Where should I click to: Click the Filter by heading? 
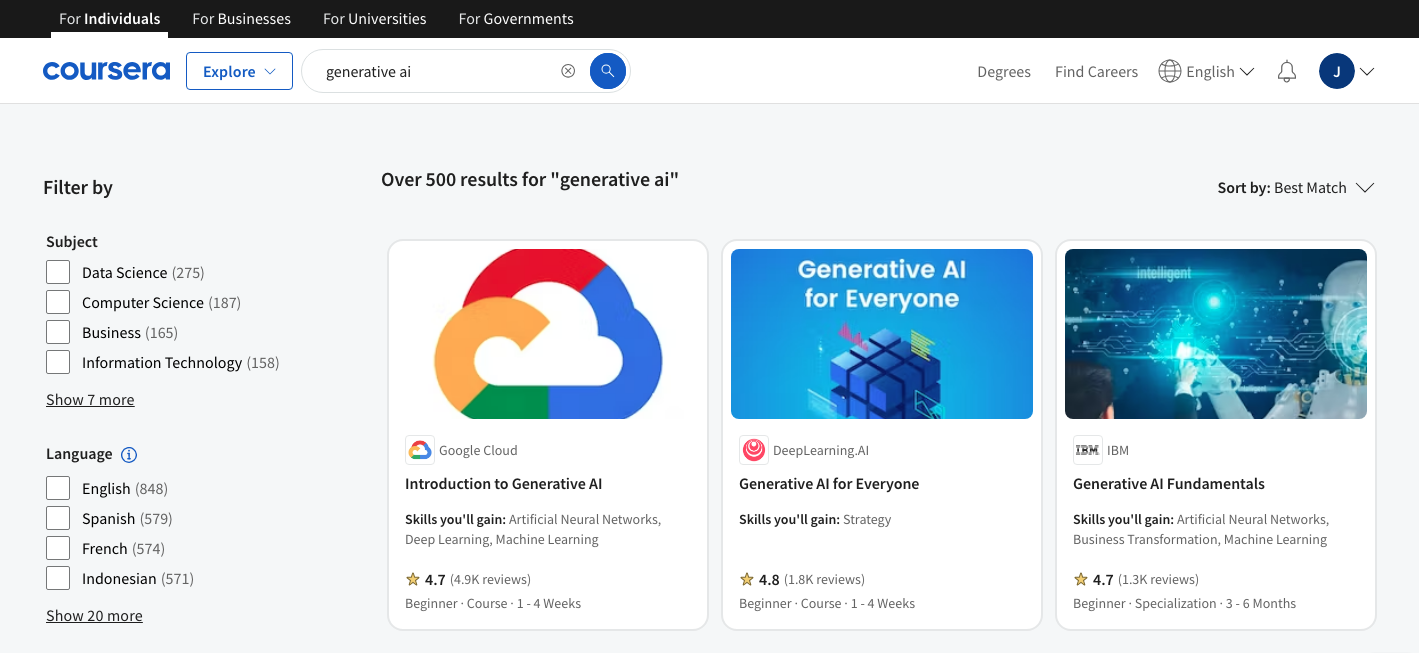[x=78, y=188]
